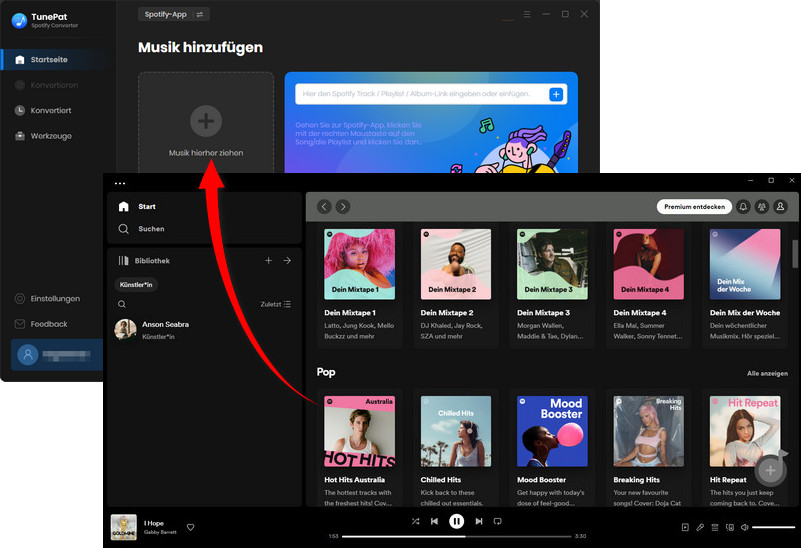Open Feedback in TunePat sidebar

[49, 324]
